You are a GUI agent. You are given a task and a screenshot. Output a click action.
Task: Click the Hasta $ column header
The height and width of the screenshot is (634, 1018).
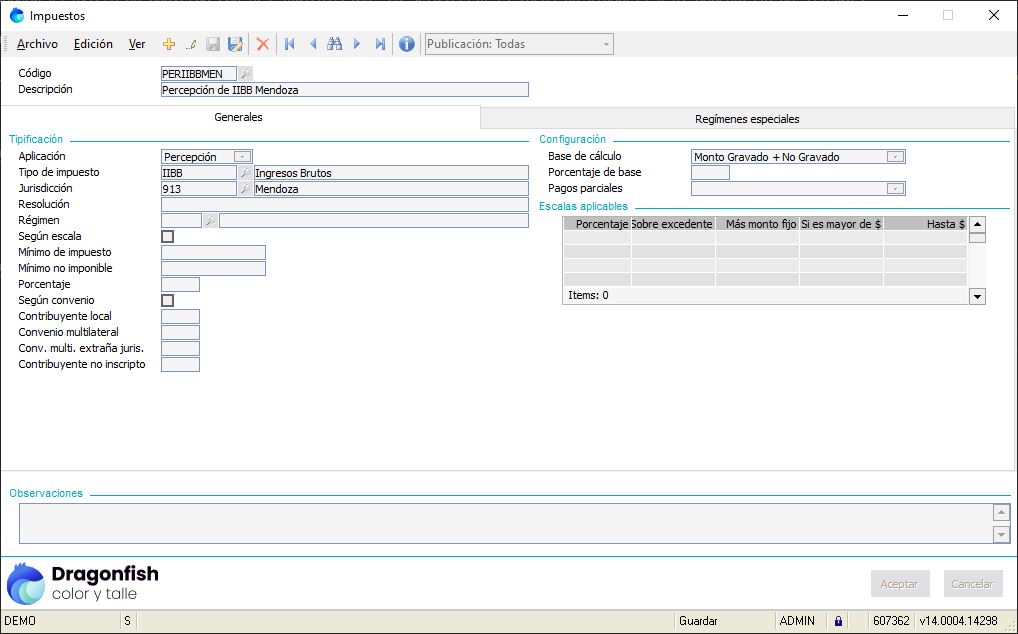[926, 224]
